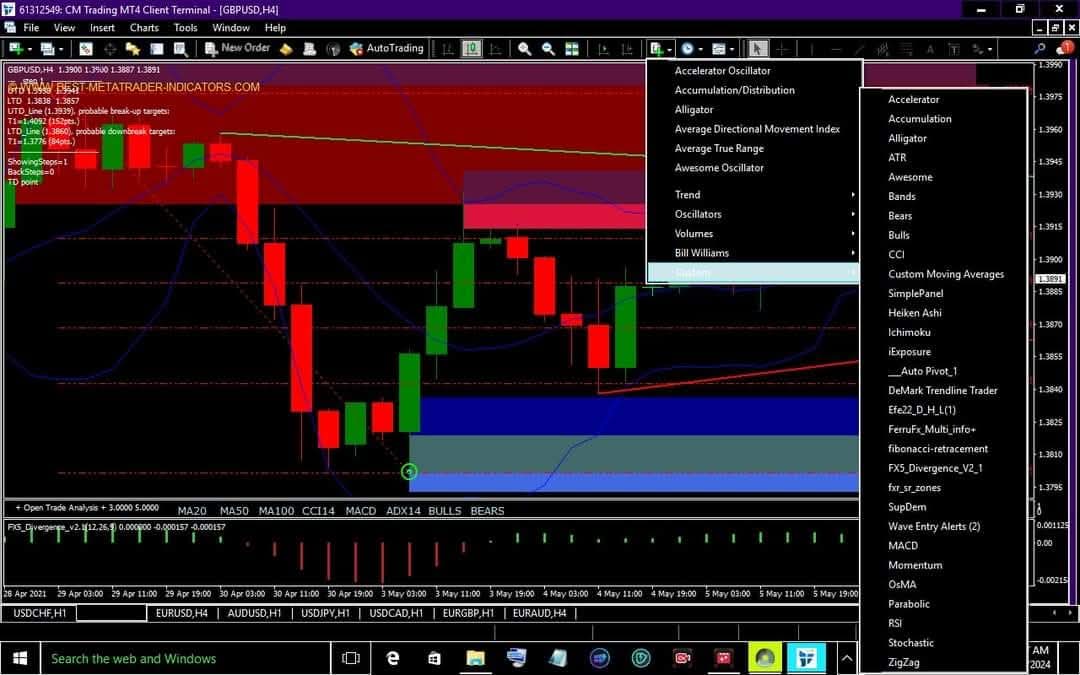1080x675 pixels.
Task: Tile windows with the grid icon
Action: 572,49
